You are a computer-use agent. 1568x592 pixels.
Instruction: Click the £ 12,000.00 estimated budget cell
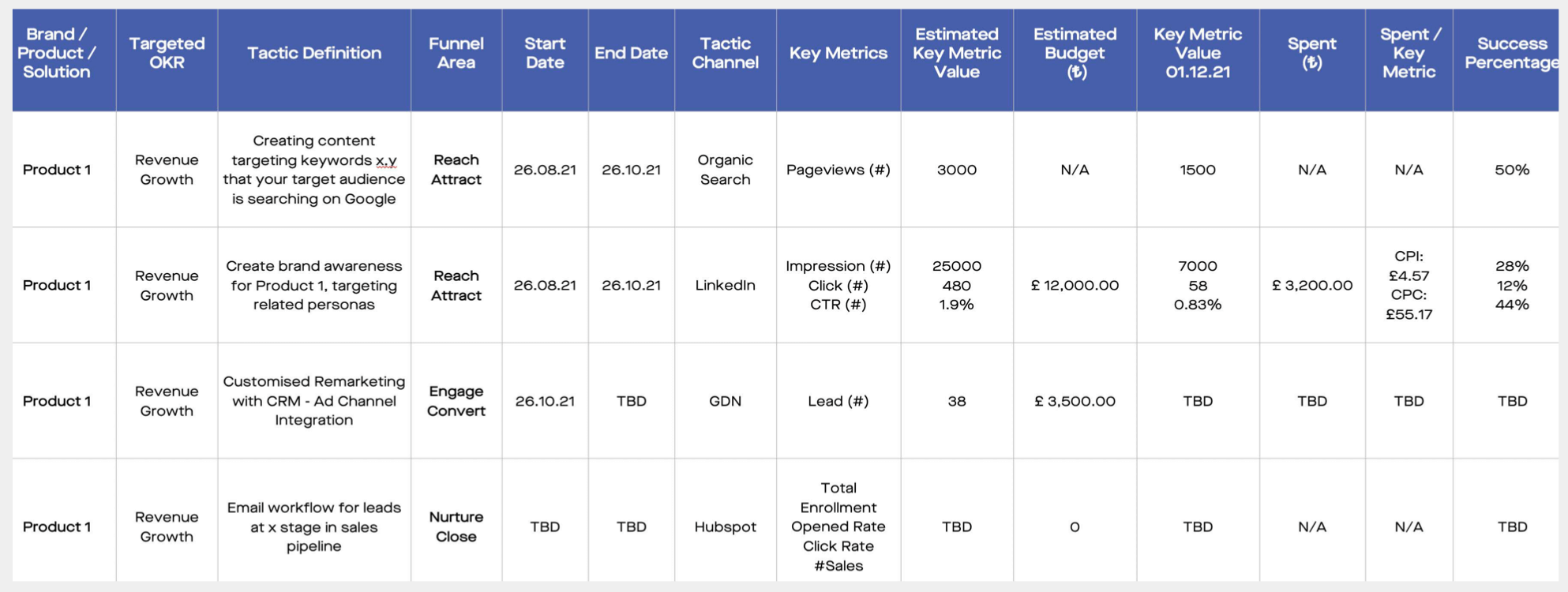1075,285
